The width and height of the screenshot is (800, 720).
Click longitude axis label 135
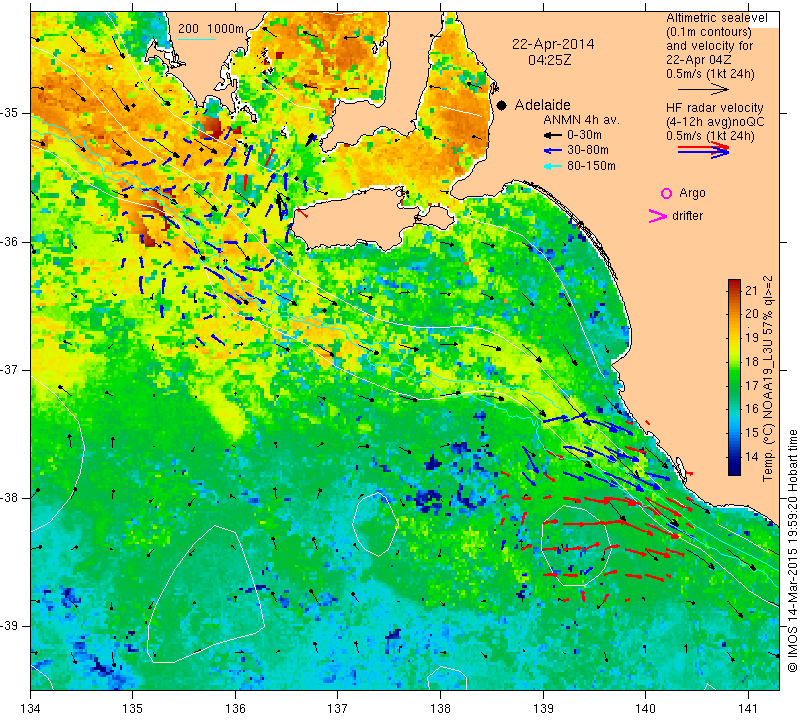[x=133, y=709]
